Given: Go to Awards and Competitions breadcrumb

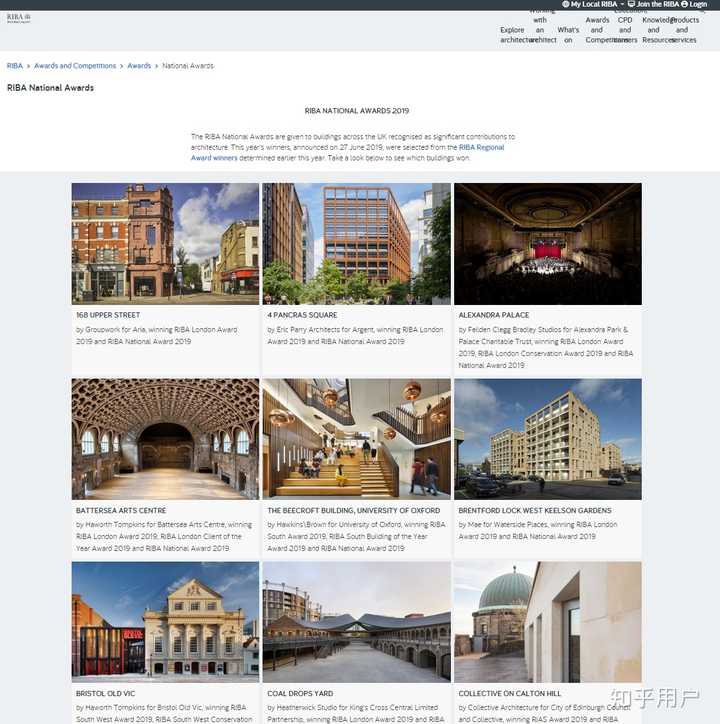Looking at the screenshot, I should click(75, 66).
